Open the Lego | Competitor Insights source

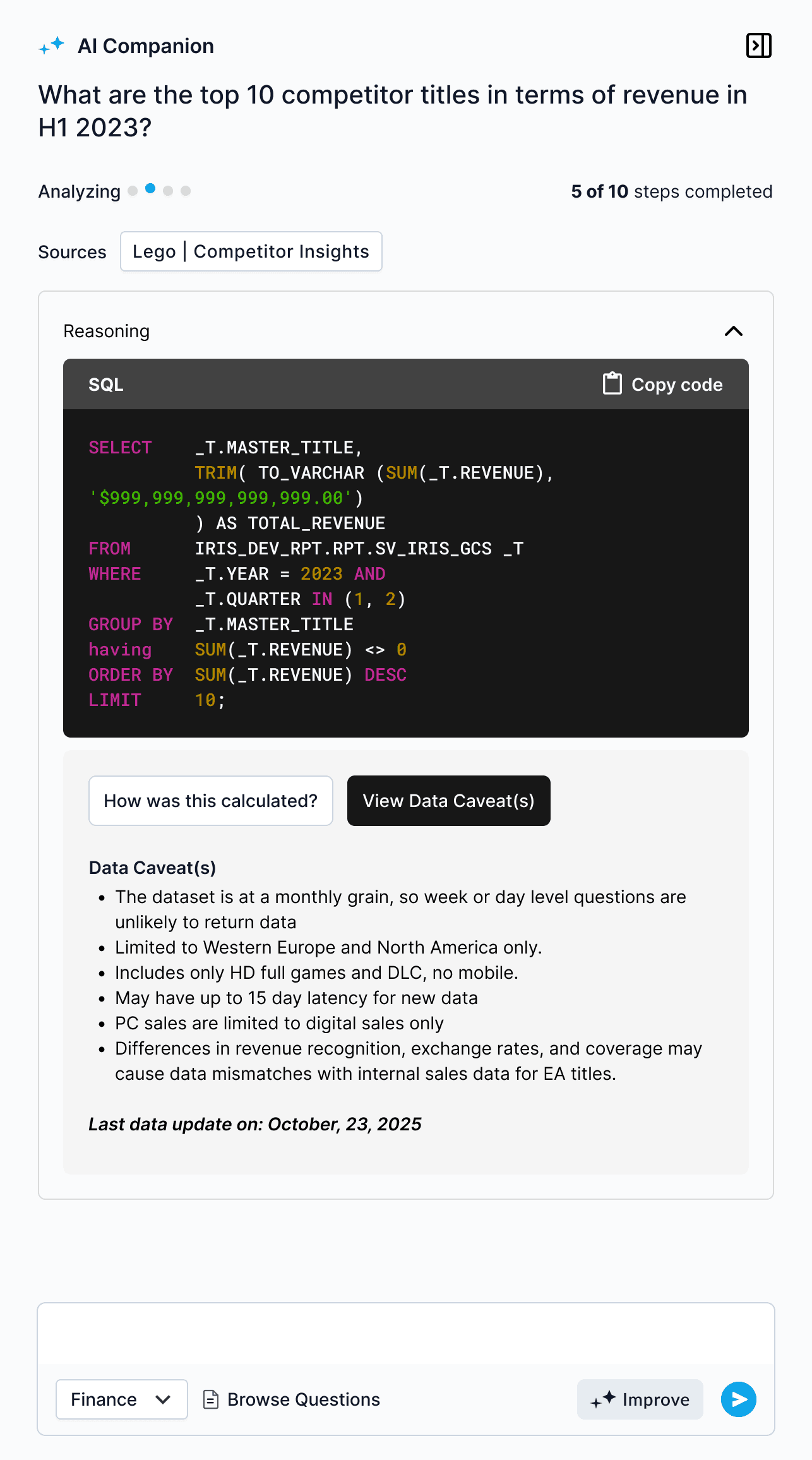[x=251, y=251]
